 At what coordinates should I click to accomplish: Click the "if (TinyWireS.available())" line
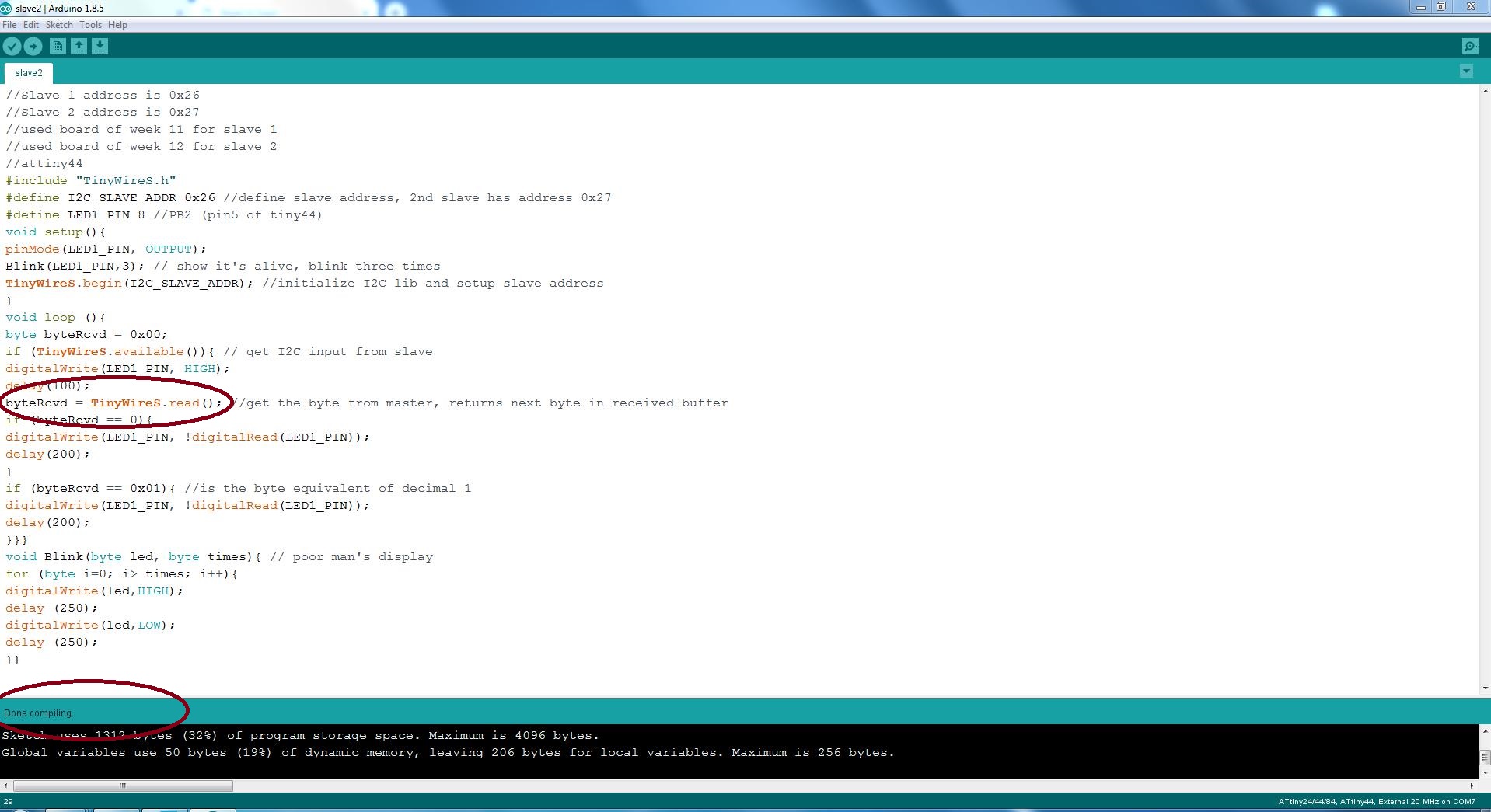[219, 351]
